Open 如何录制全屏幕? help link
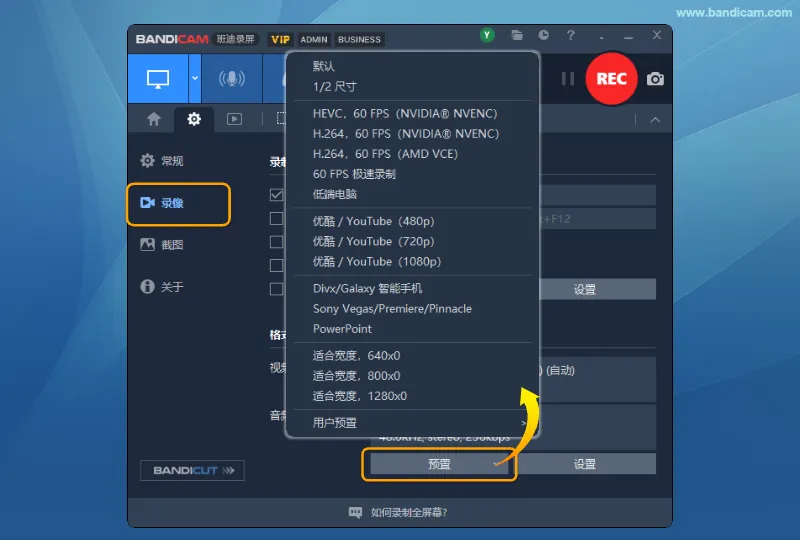This screenshot has height=540, width=800. (x=398, y=512)
